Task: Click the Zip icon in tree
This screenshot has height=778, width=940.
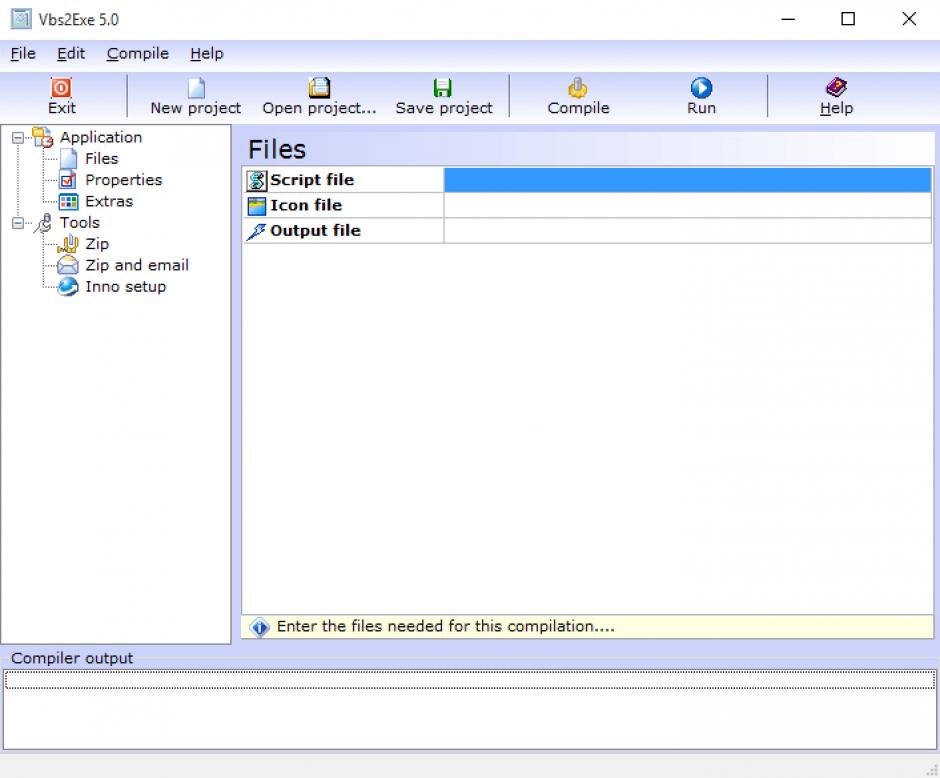Action: [68, 244]
